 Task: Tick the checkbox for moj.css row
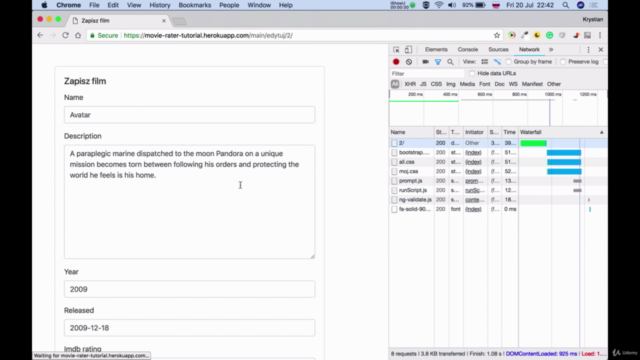[394, 171]
